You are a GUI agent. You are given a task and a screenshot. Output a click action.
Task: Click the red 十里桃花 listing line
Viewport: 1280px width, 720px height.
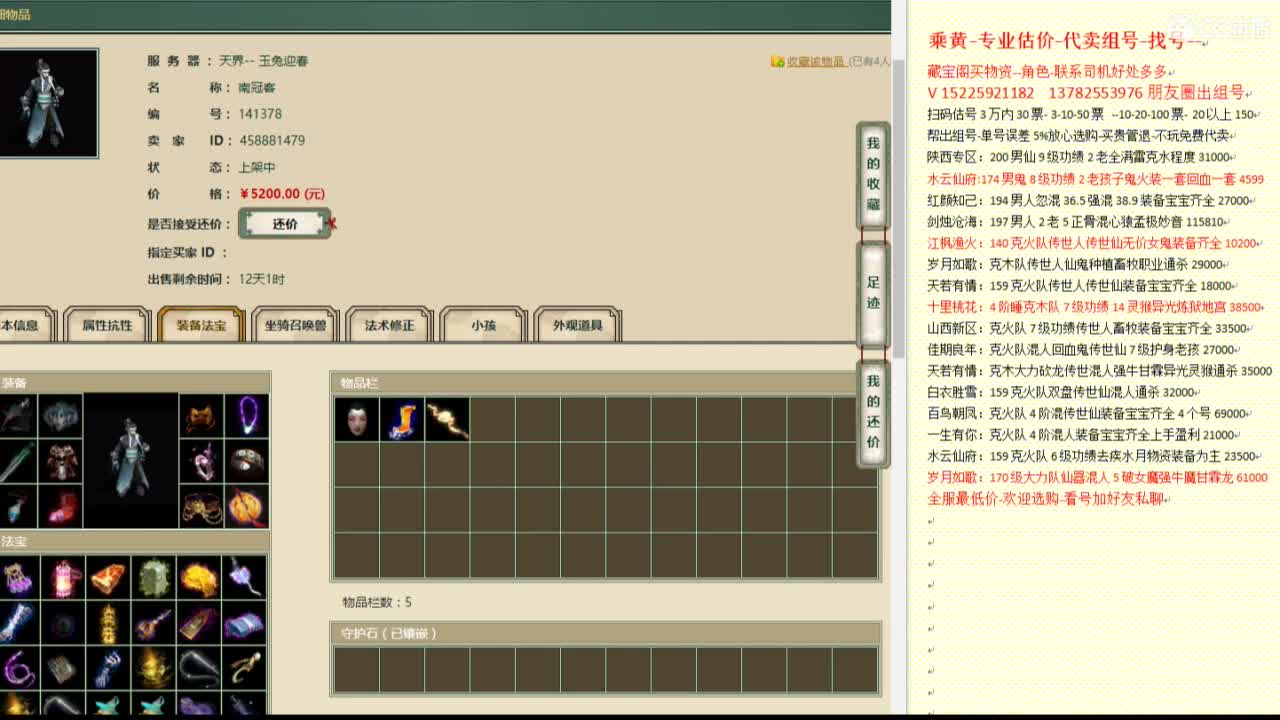1096,307
